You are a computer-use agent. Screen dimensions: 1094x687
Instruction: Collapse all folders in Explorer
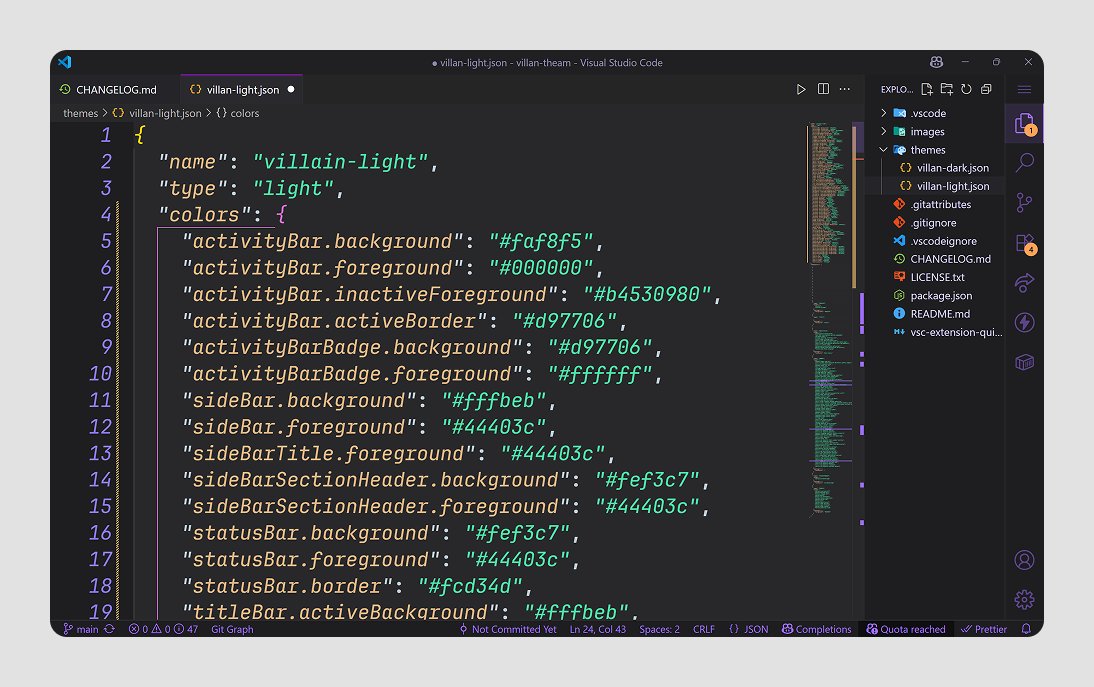click(986, 89)
